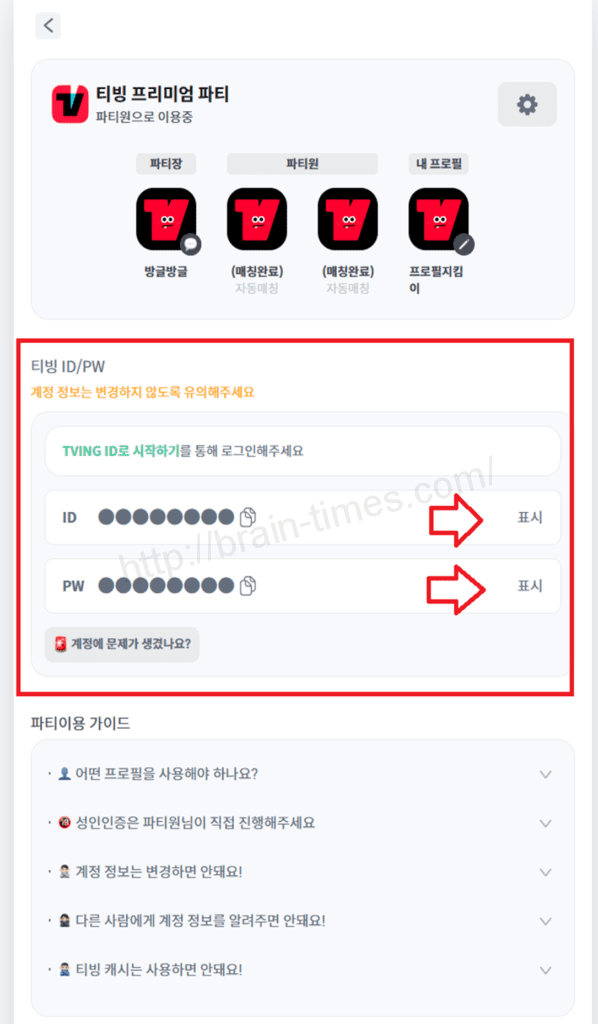598x1024 pixels.
Task: Tap the TVING logo beside party title
Action: (x=70, y=104)
